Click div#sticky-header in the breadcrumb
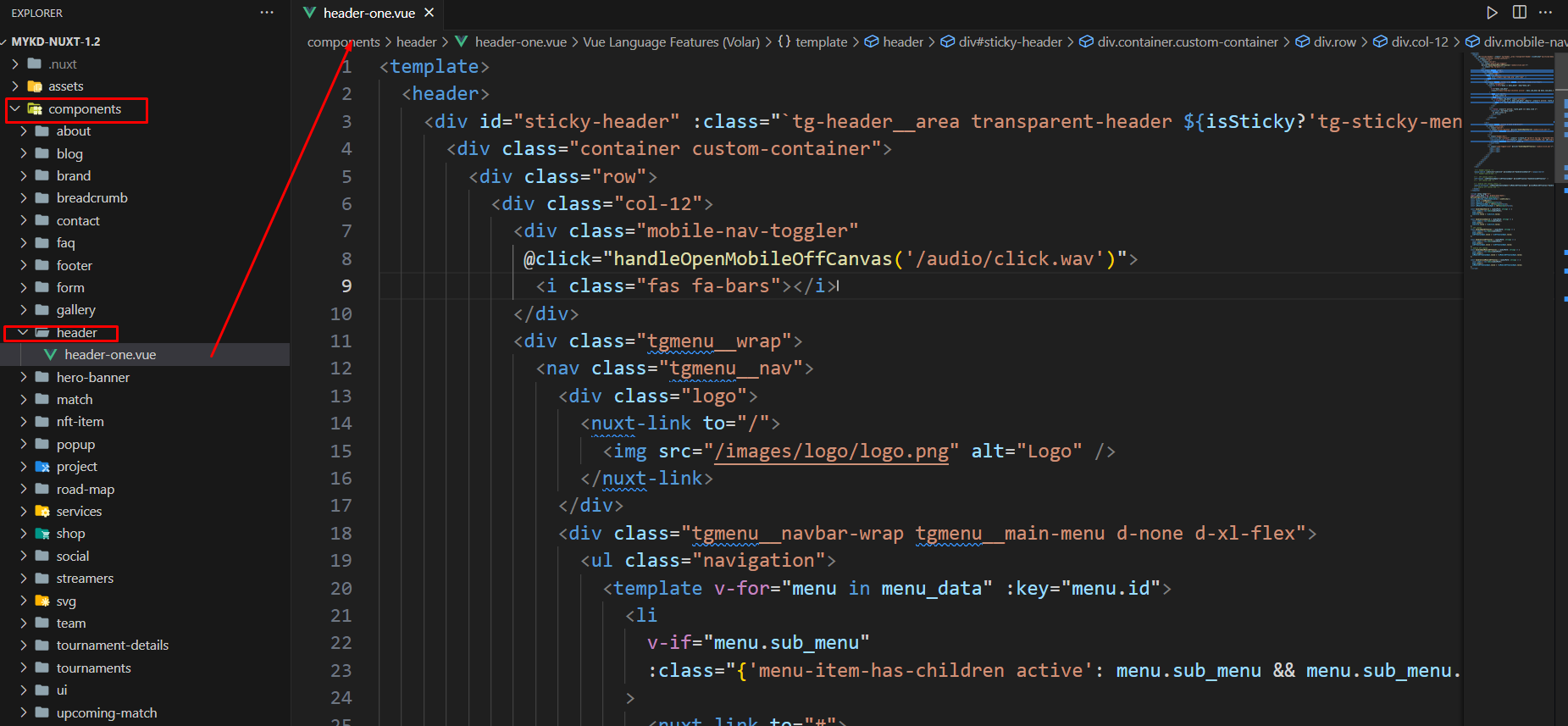 (x=1010, y=42)
